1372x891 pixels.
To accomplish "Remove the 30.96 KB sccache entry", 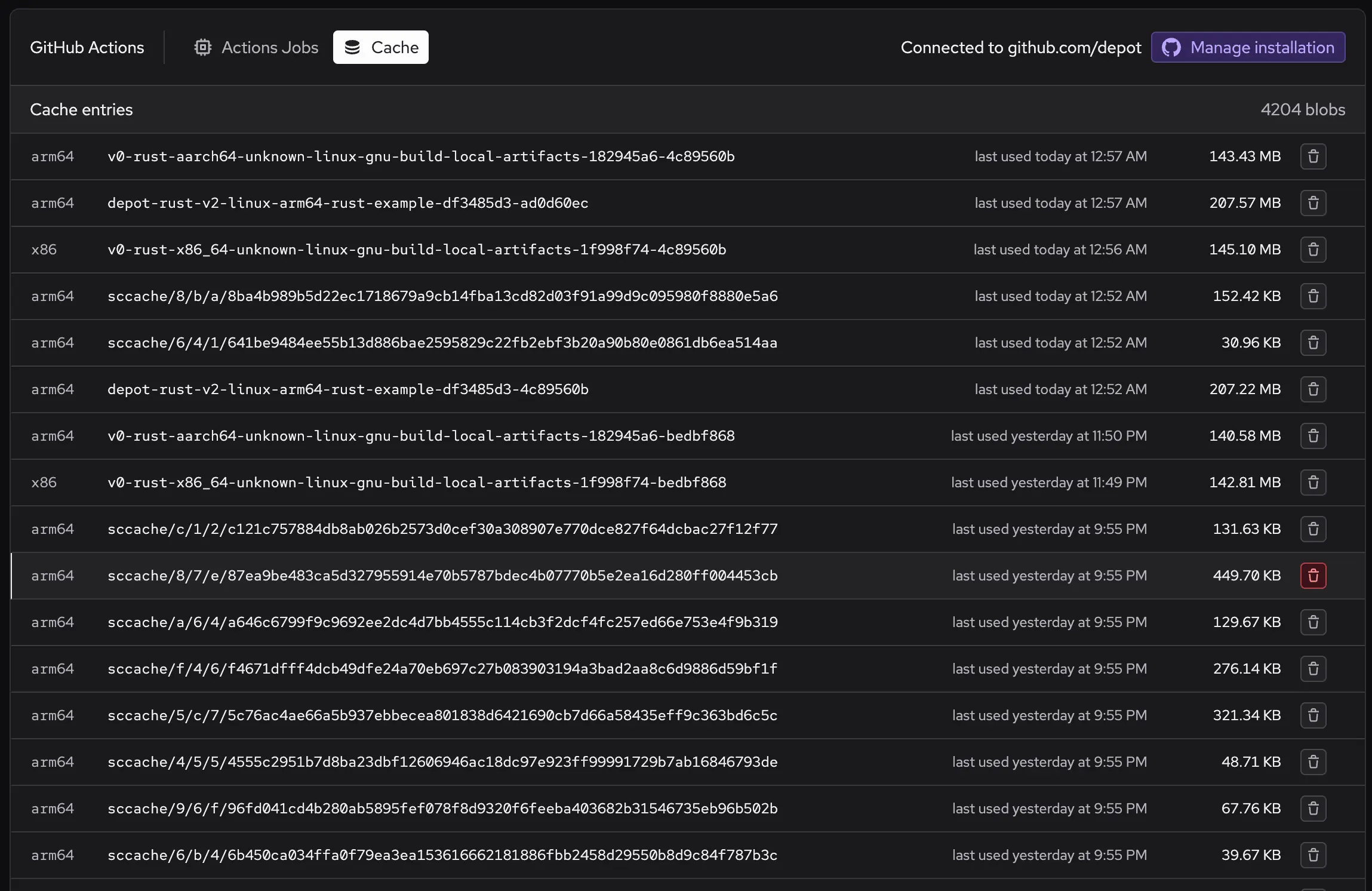I will pos(1313,343).
